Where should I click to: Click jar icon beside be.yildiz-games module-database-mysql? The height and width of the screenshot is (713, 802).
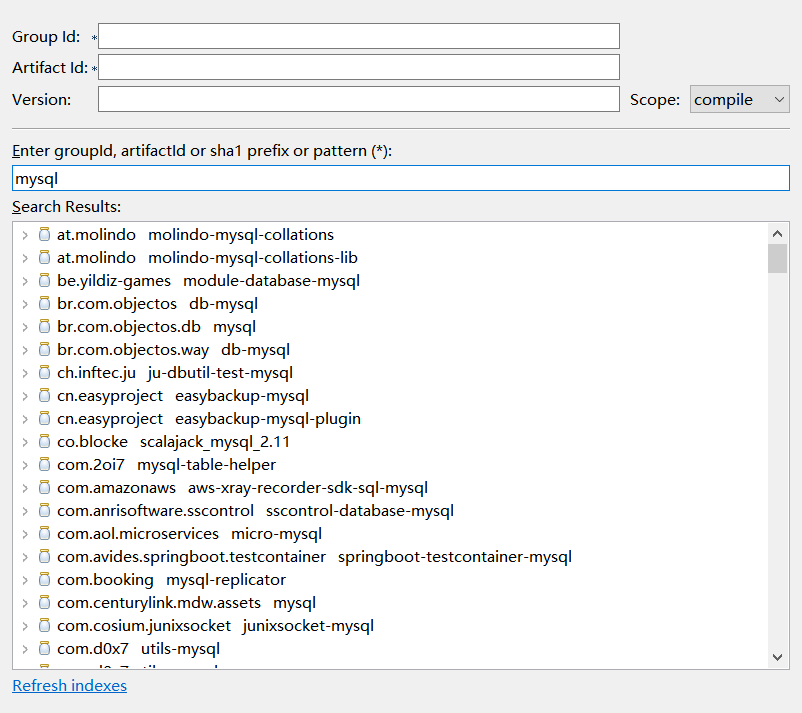coord(44,281)
